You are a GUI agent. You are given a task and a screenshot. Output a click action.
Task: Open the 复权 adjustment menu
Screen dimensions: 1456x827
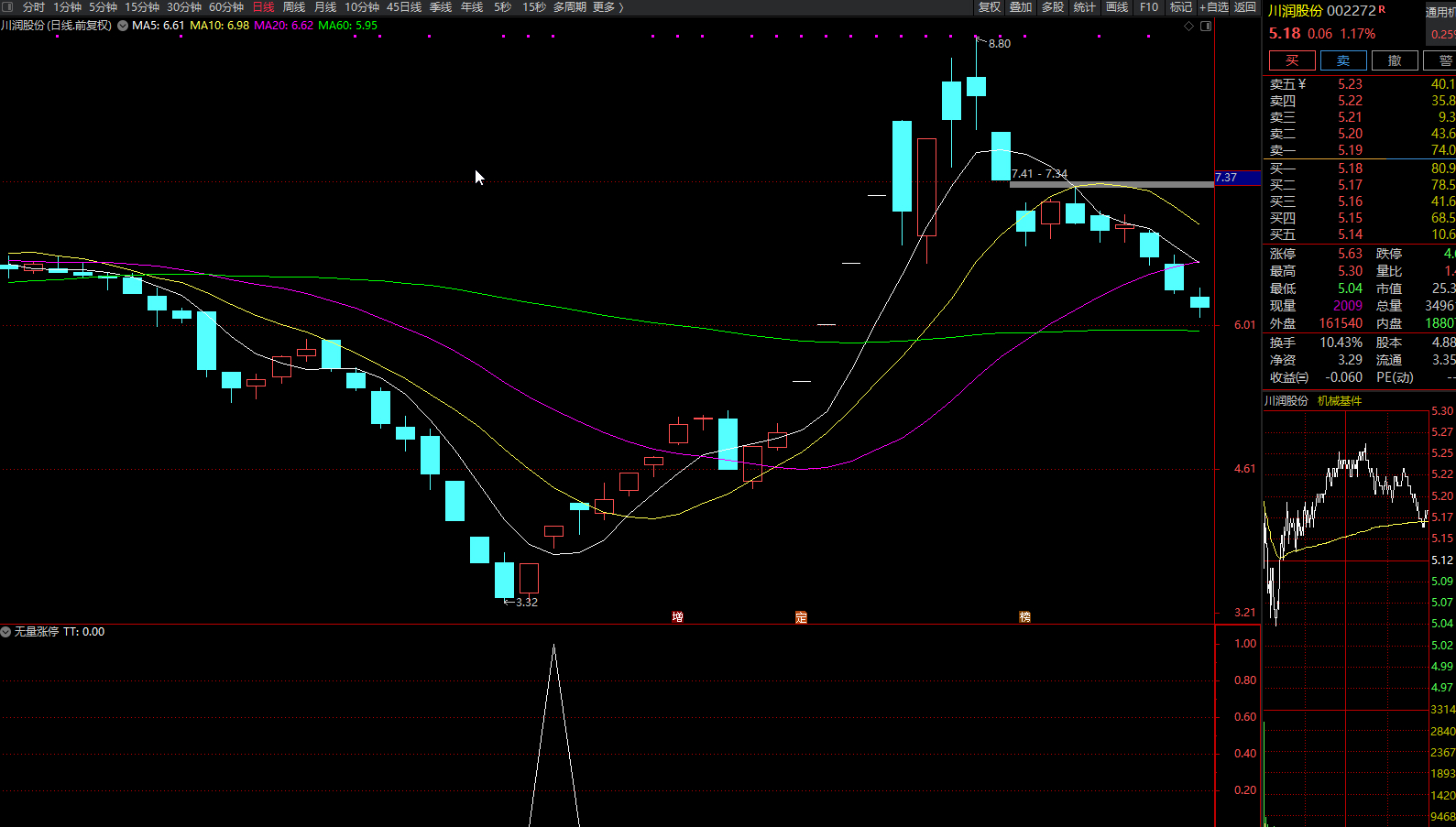(x=990, y=7)
